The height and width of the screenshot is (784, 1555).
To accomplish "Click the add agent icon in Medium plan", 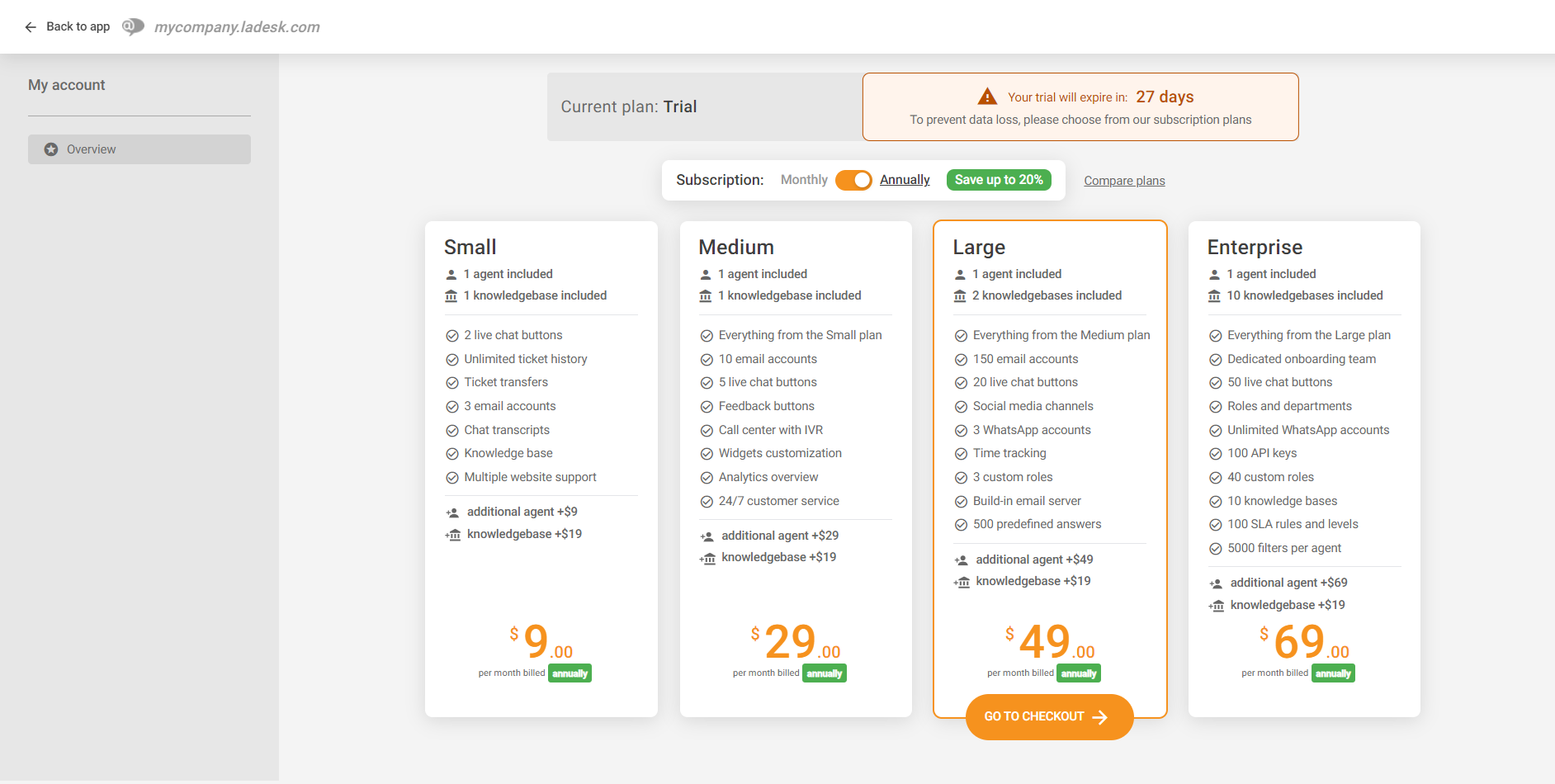I will point(707,536).
